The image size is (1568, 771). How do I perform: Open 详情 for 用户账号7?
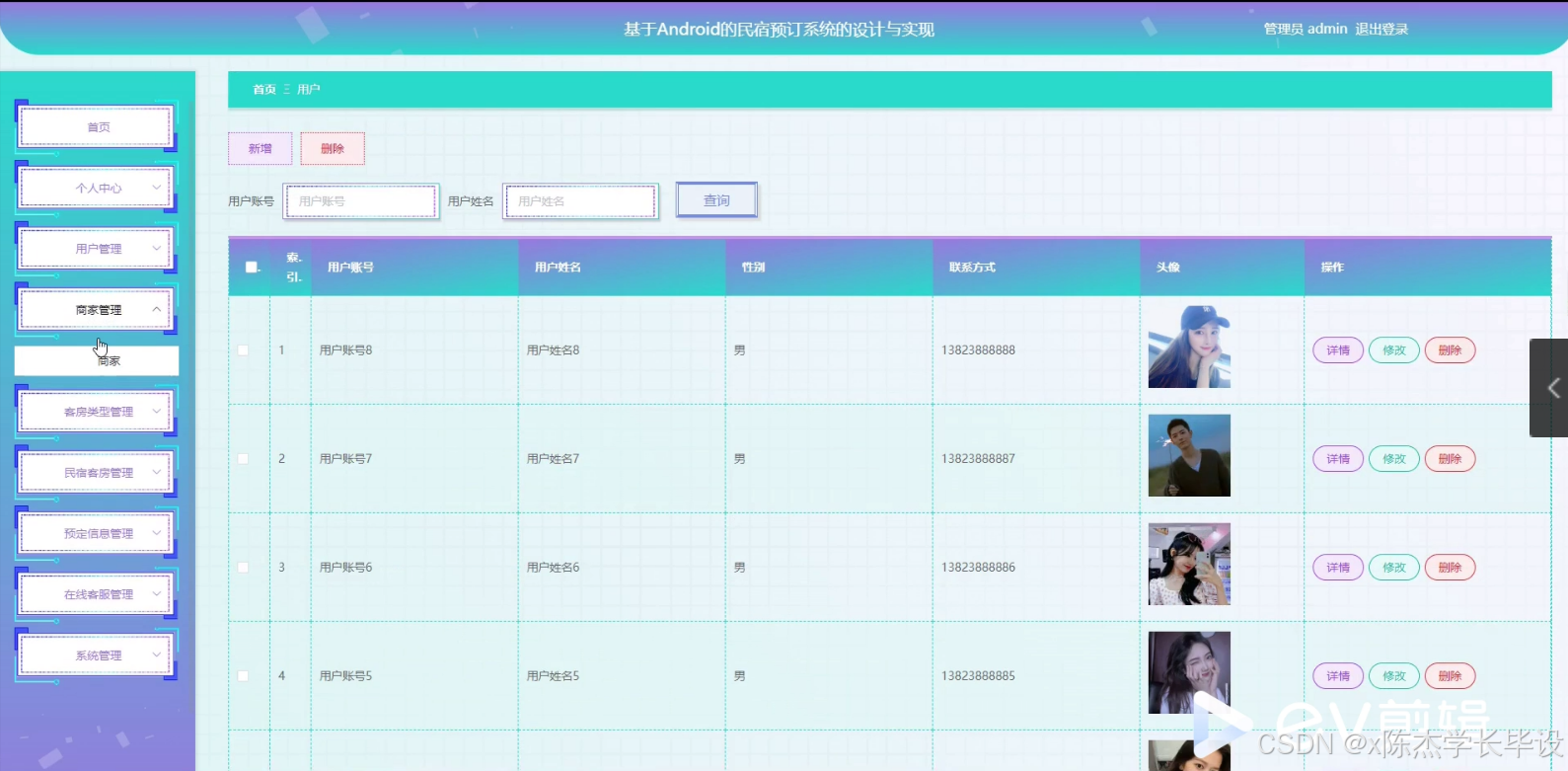coord(1338,459)
